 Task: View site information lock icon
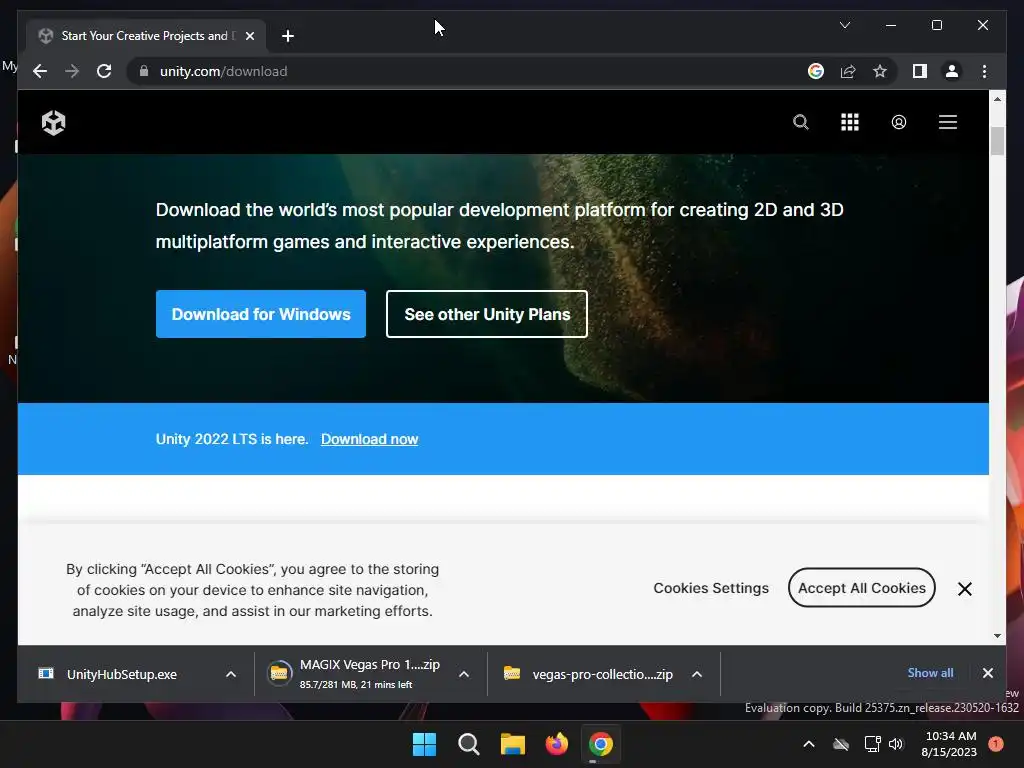[144, 71]
